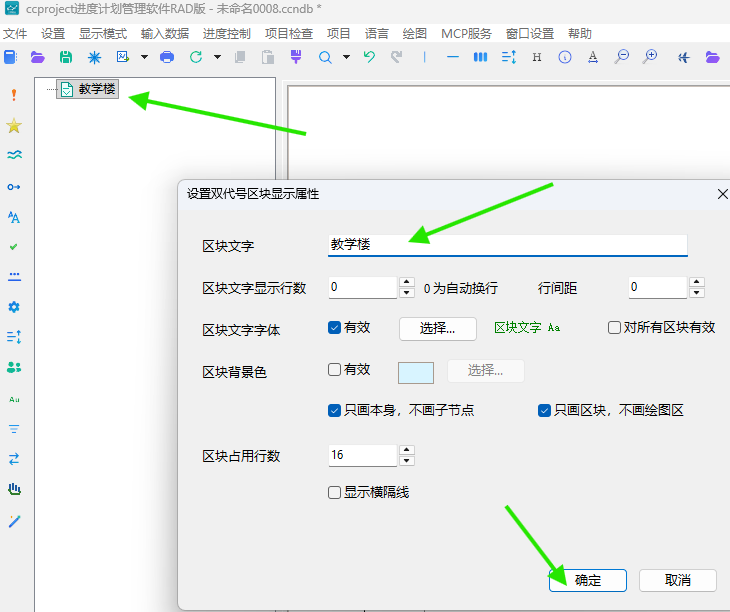Decrease 行间距 value with down arrow
This screenshot has height=612, width=730.
tap(697, 293)
